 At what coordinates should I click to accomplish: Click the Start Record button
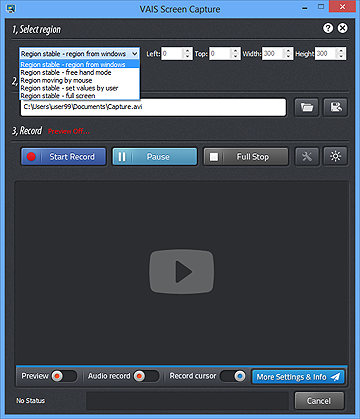(64, 157)
